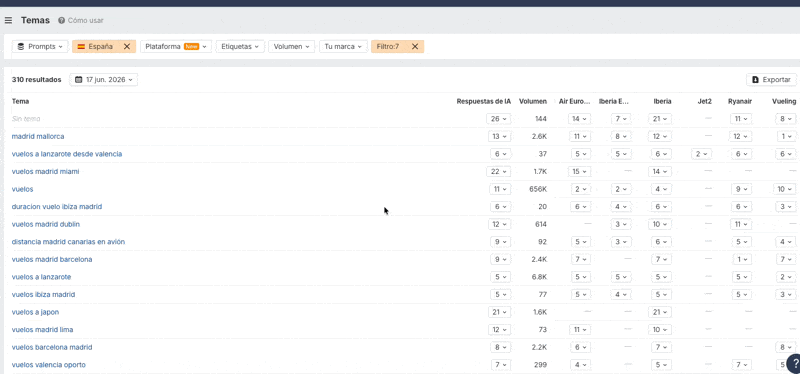Open the Etiquetas dropdown

[240, 46]
